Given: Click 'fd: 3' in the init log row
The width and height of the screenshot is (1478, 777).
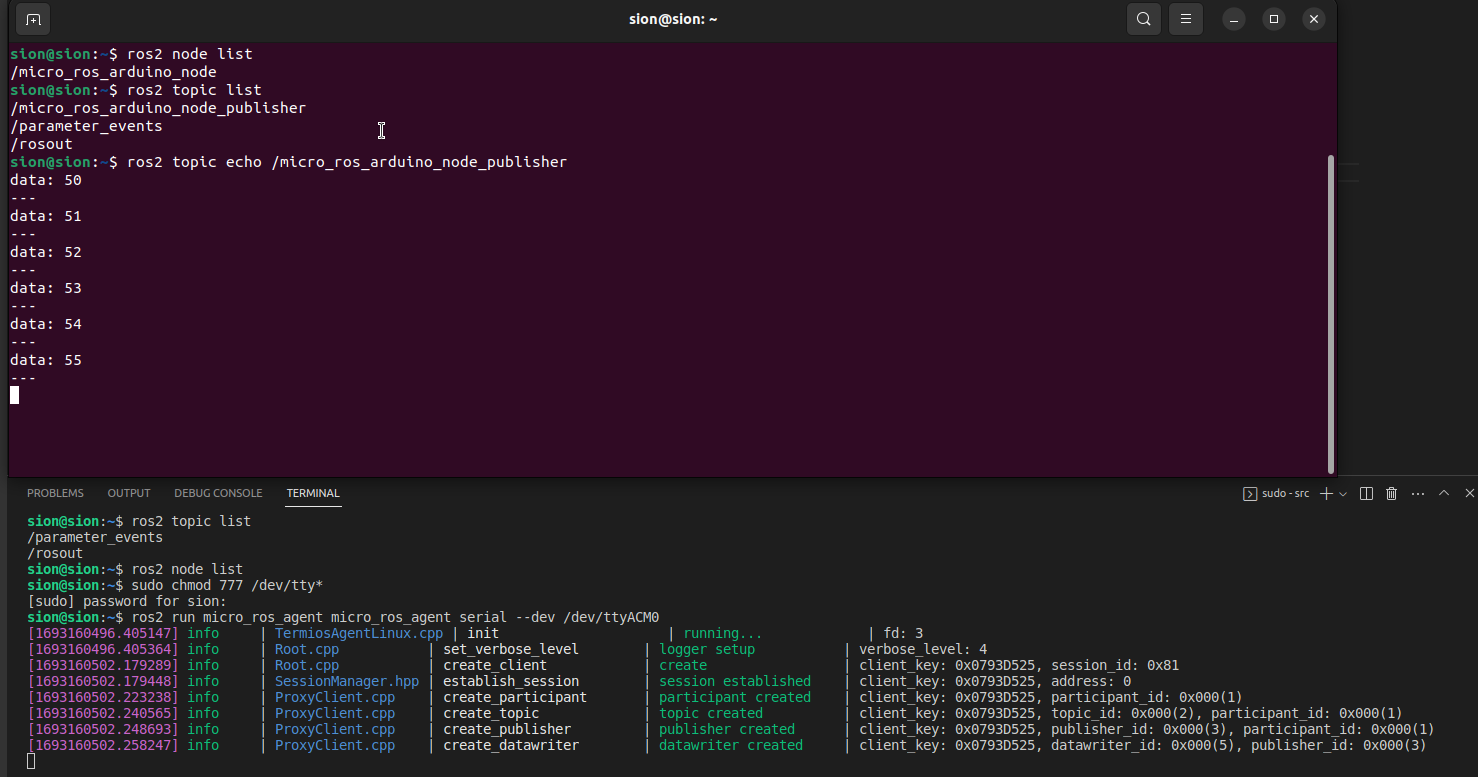Looking at the screenshot, I should 903,633.
